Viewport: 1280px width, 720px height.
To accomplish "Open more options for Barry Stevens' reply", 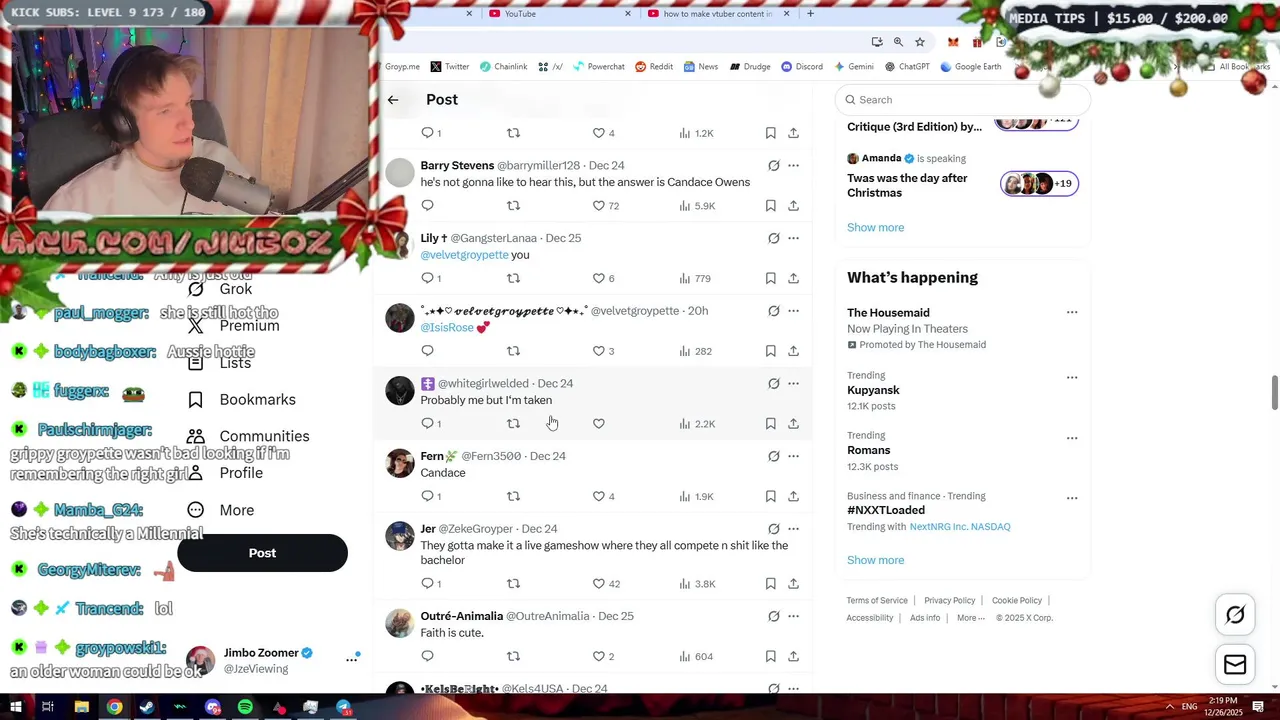I will [793, 166].
